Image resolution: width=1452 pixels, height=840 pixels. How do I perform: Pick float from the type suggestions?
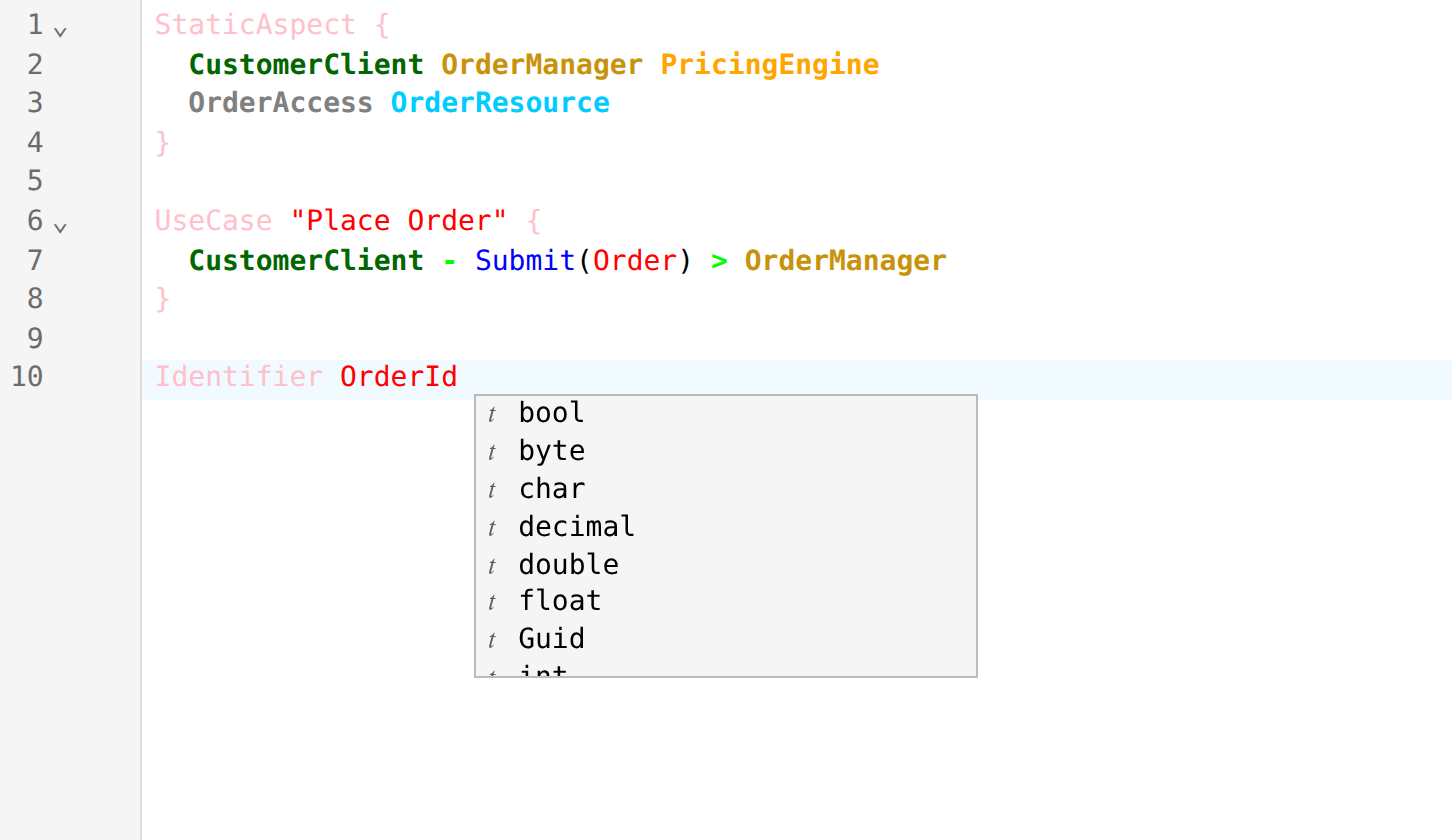coord(726,601)
